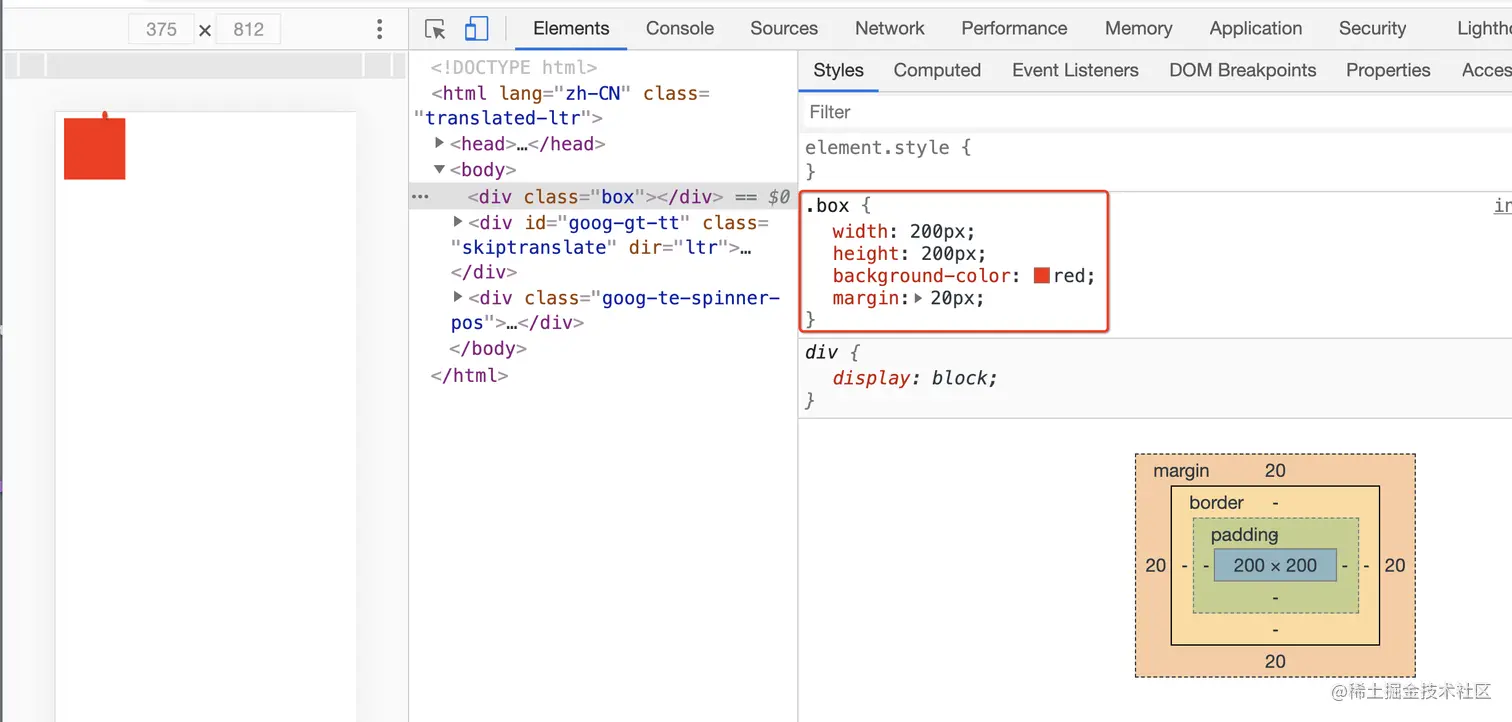Click the ellipsis beside the selected div.box
Screen dimensions: 1512x722
click(420, 197)
